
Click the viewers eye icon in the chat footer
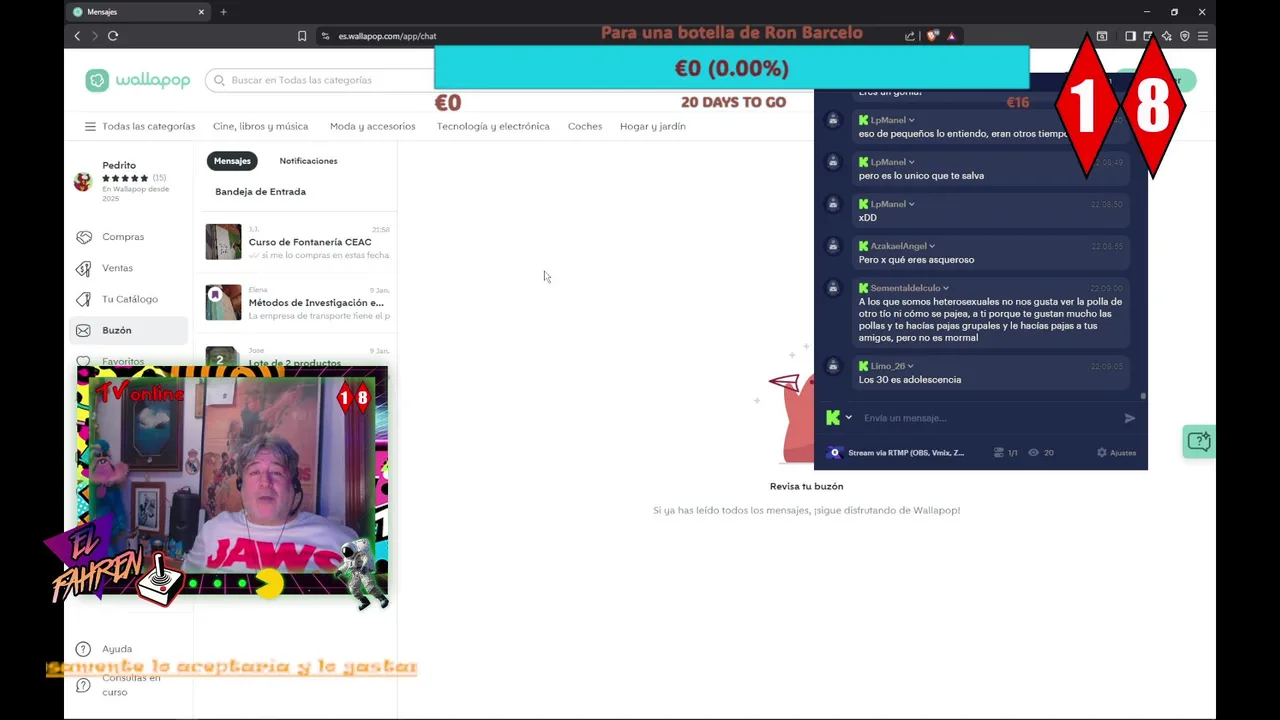[x=1033, y=453]
